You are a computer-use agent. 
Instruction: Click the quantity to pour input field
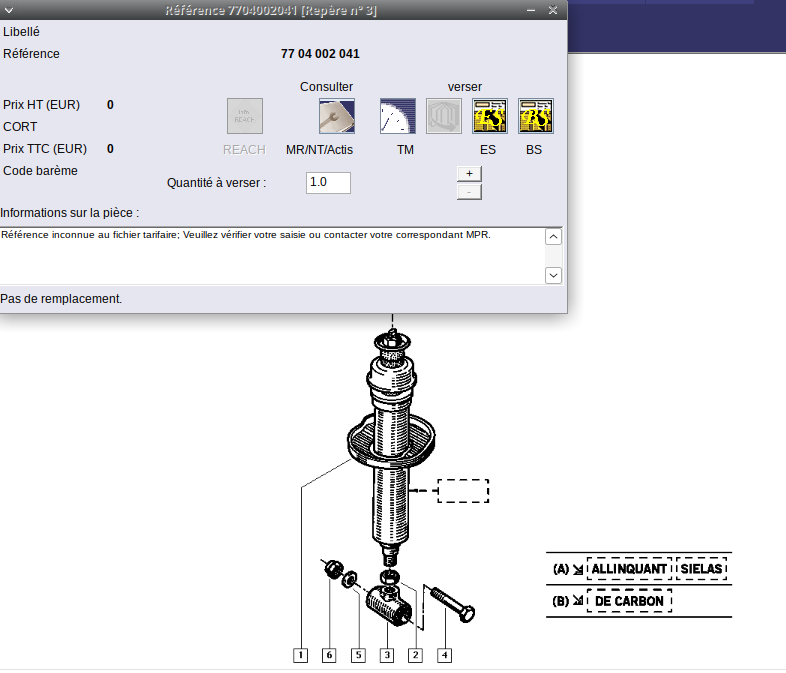(328, 183)
